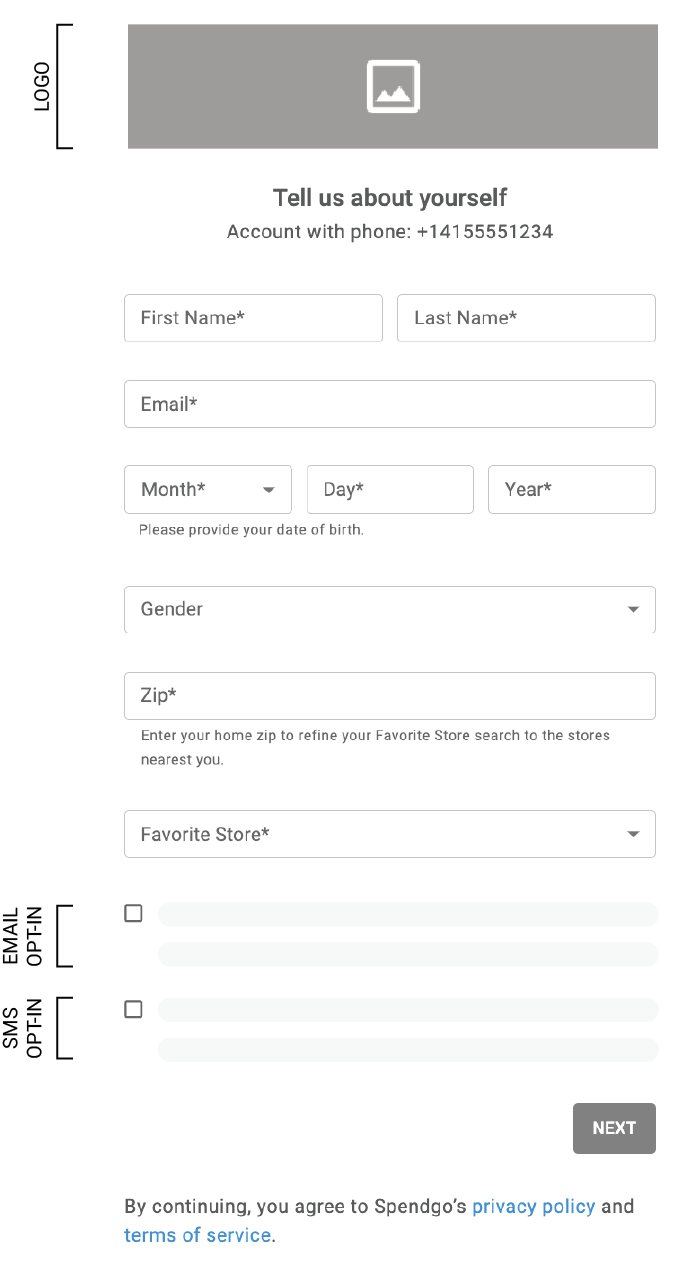694x1268 pixels.
Task: Expand the Favorite Store dropdown arrow
Action: [x=633, y=835]
